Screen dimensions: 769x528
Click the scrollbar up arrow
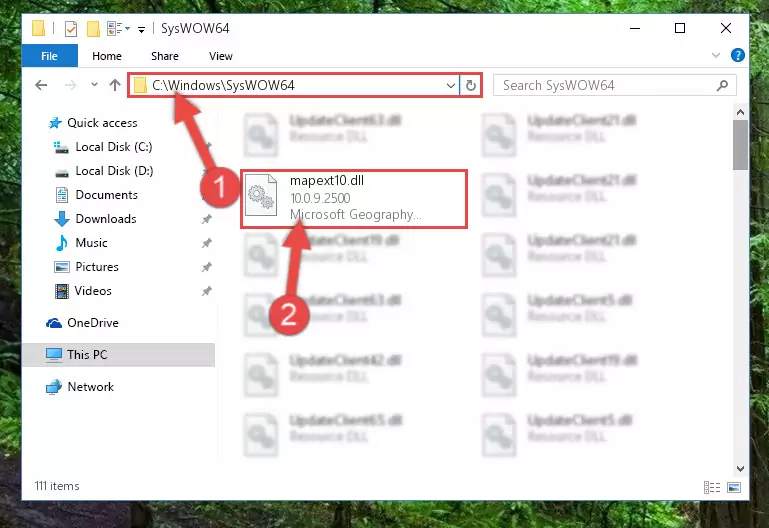point(740,112)
